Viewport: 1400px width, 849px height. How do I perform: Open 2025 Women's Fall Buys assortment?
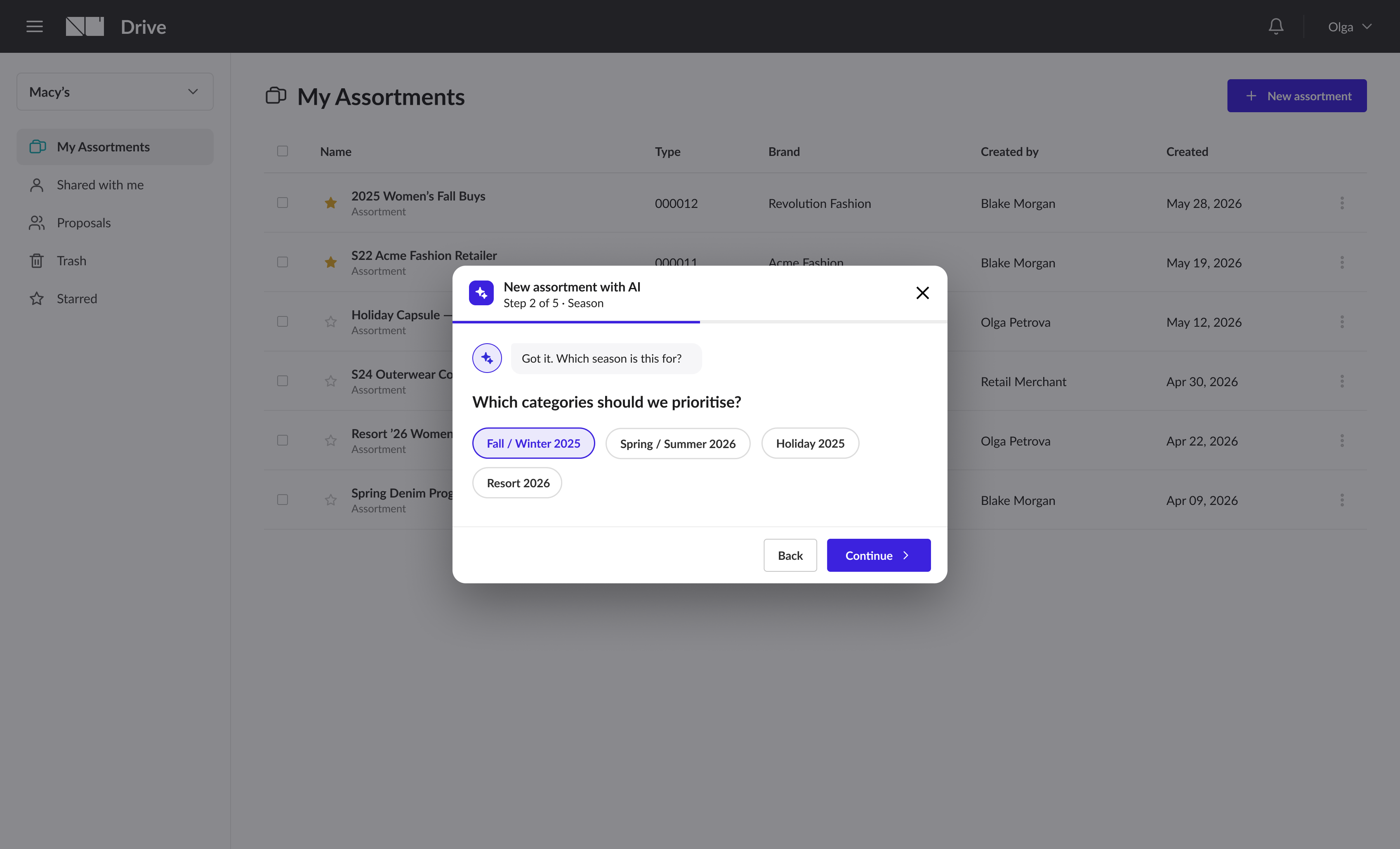point(418,196)
